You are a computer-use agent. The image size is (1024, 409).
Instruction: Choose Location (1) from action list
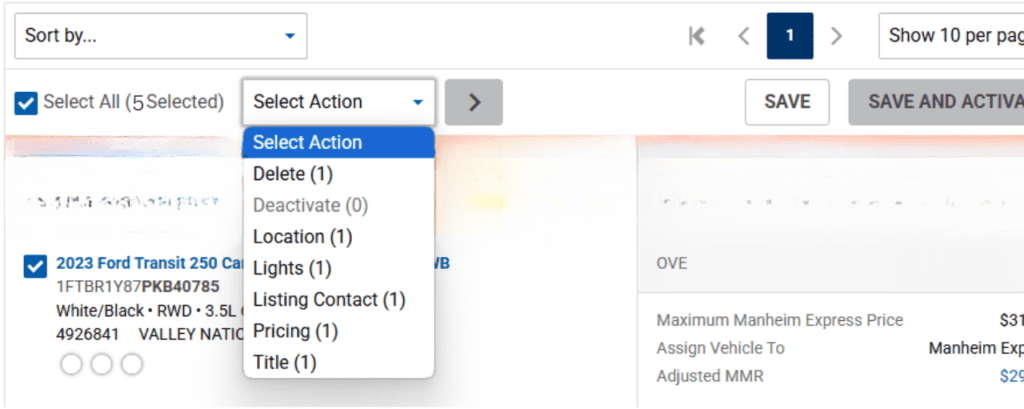(303, 237)
